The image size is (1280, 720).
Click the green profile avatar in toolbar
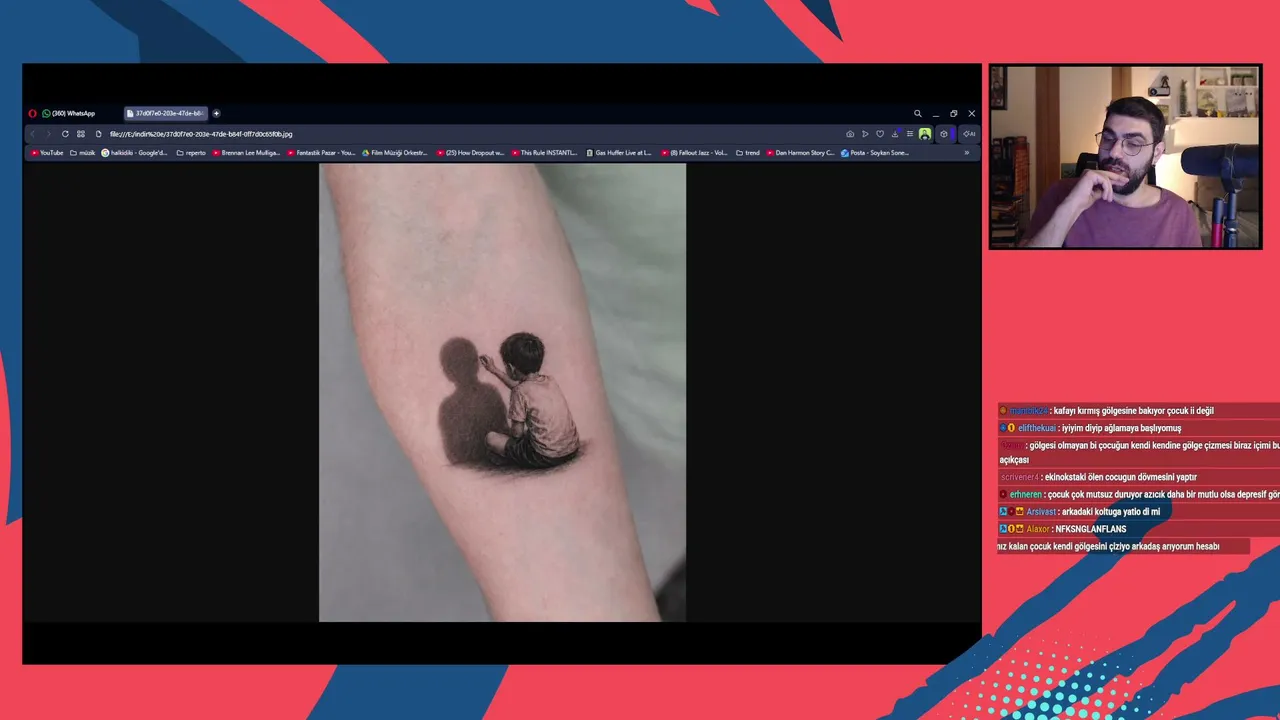click(925, 134)
